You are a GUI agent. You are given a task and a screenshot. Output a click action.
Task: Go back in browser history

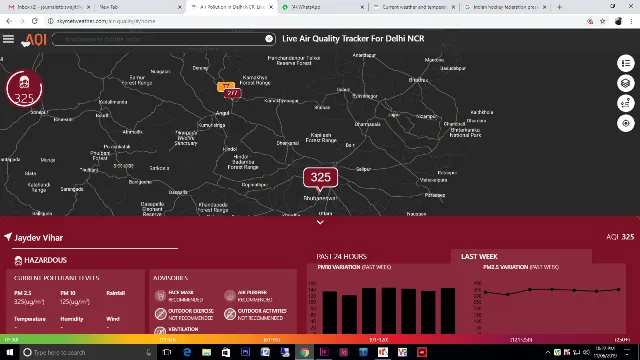9,21
